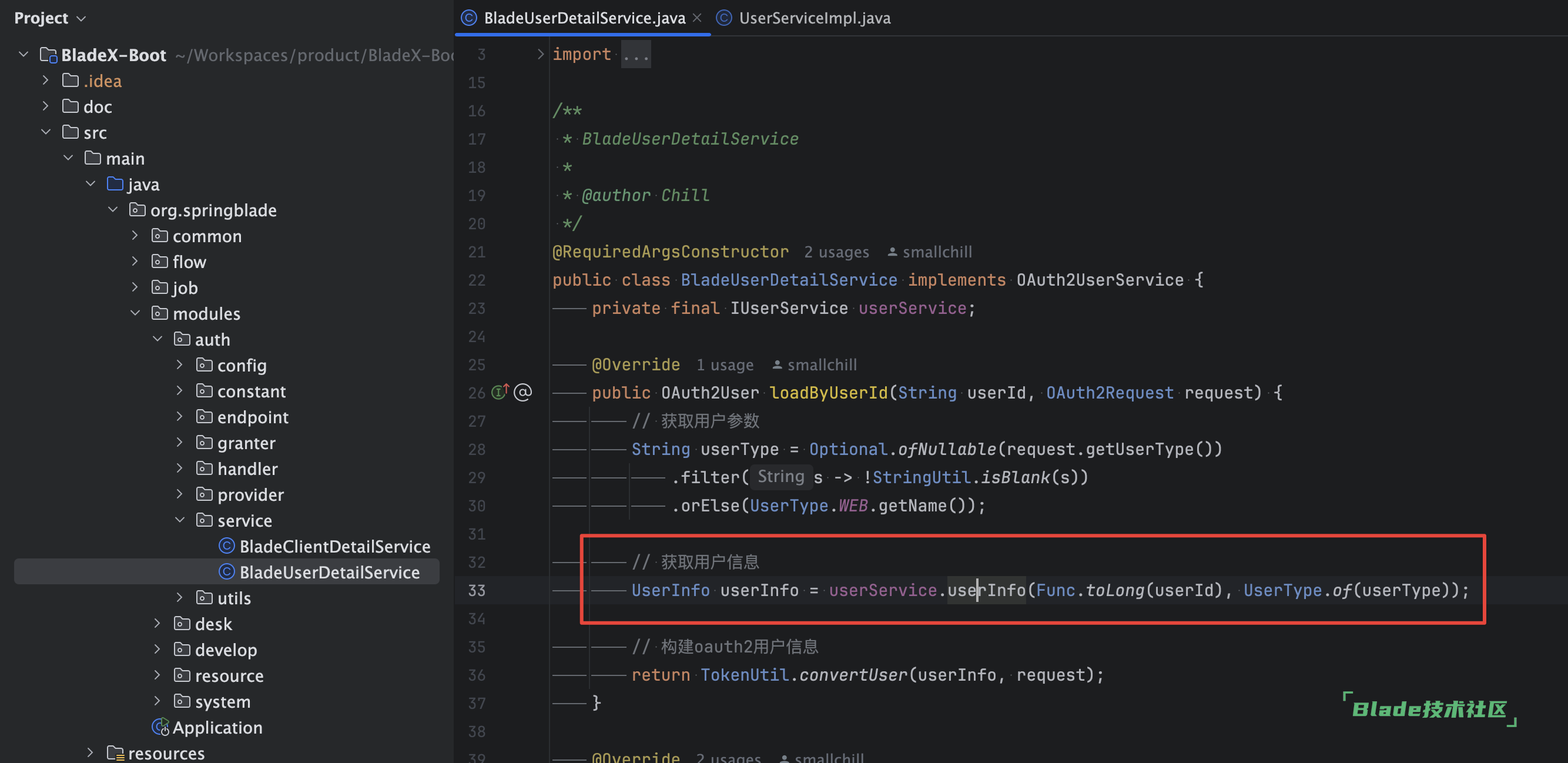Image resolution: width=1568 pixels, height=763 pixels.
Task: Click the implements-method gutter icon on line 26
Action: (x=500, y=391)
